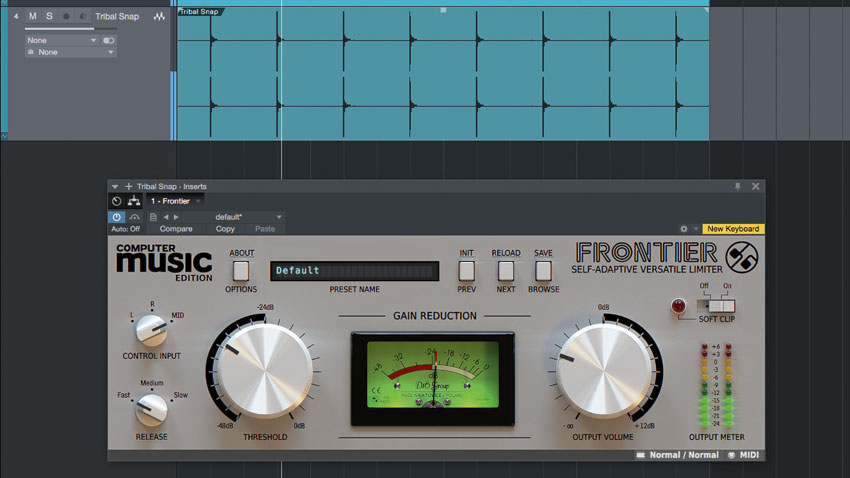This screenshot has height=478, width=850.
Task: Click the RELOAD/NEXT button
Action: 506,271
